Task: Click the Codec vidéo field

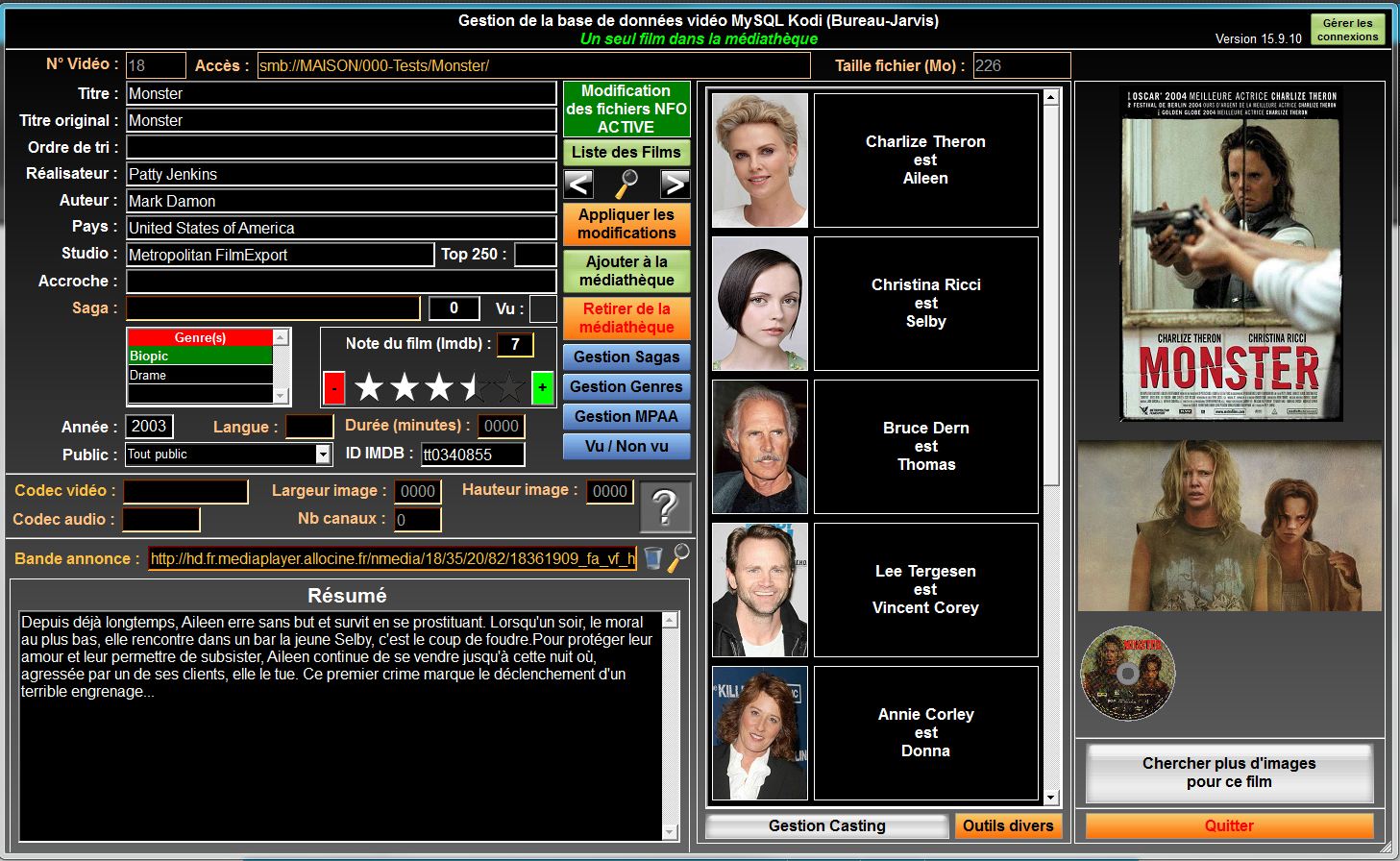Action: [x=185, y=491]
